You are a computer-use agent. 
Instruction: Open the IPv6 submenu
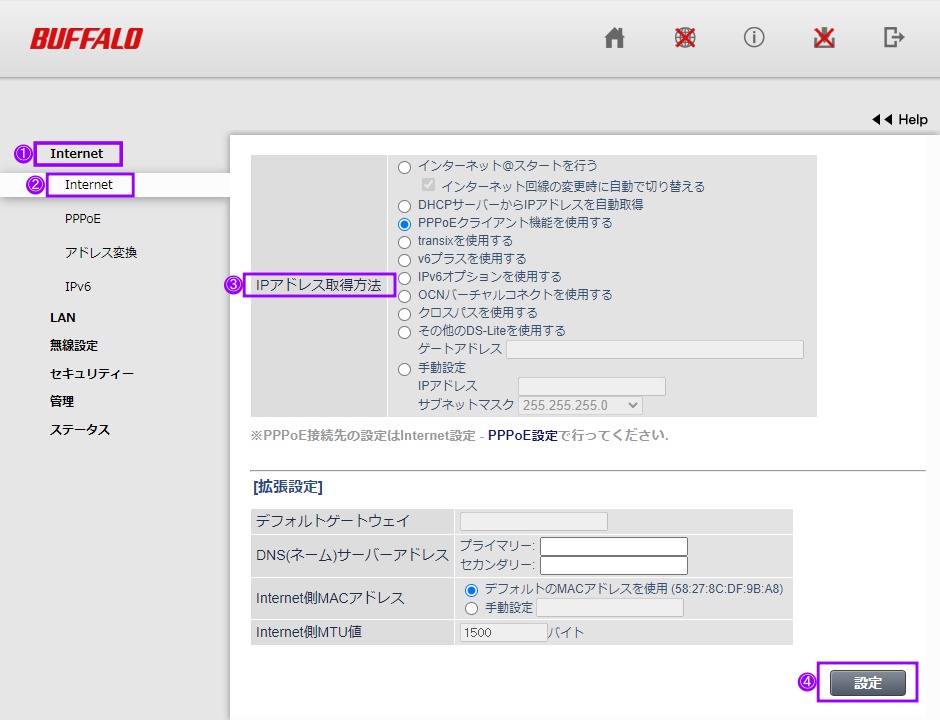tap(78, 287)
